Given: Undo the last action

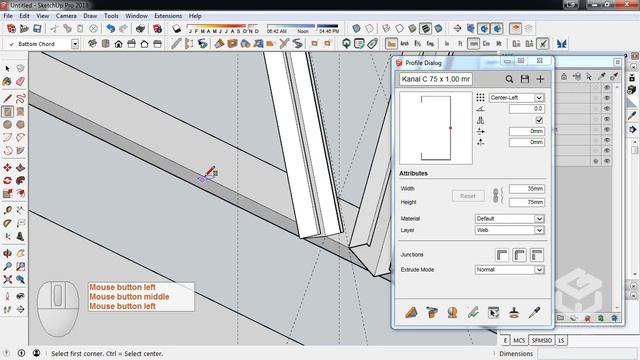Looking at the screenshot, I should (x=110, y=28).
